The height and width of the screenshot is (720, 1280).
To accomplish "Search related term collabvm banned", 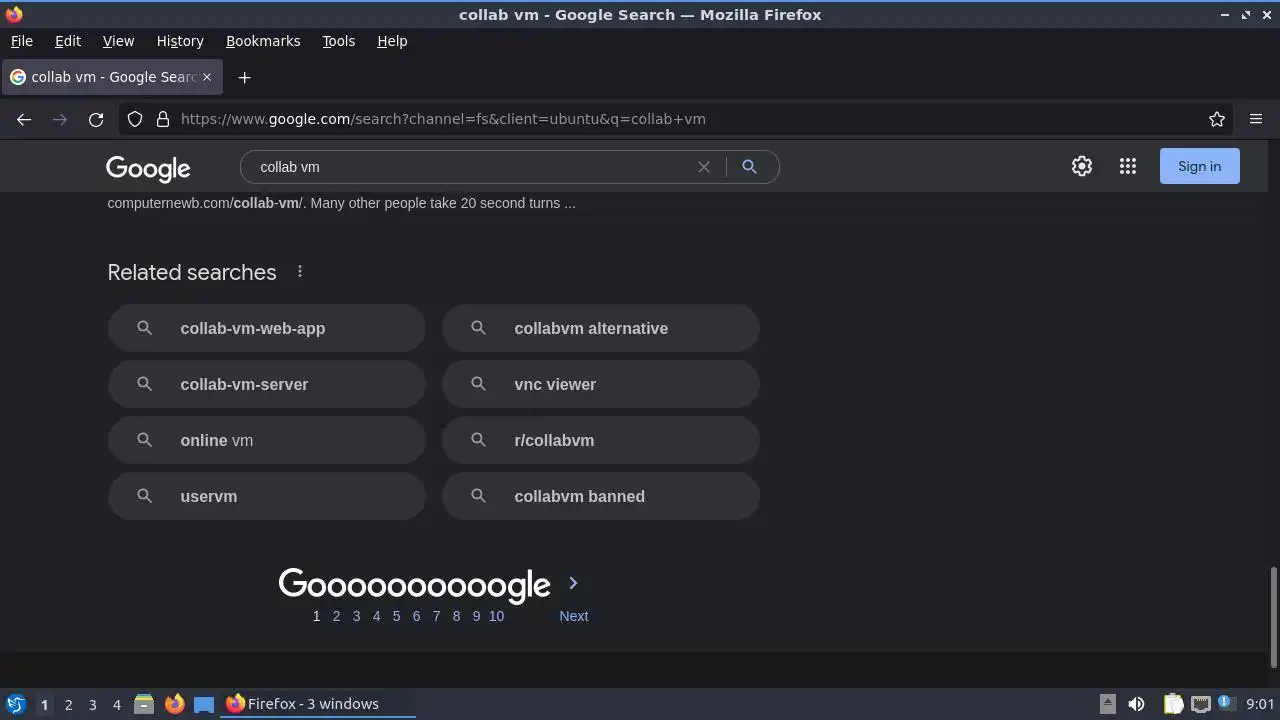I will tap(601, 496).
